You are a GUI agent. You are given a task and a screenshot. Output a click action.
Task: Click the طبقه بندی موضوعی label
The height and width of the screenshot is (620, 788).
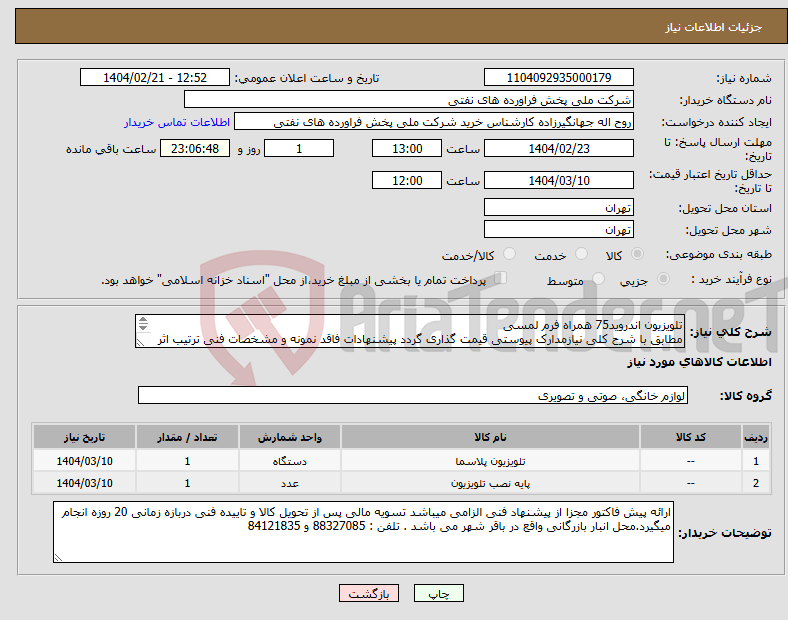[x=719, y=254]
